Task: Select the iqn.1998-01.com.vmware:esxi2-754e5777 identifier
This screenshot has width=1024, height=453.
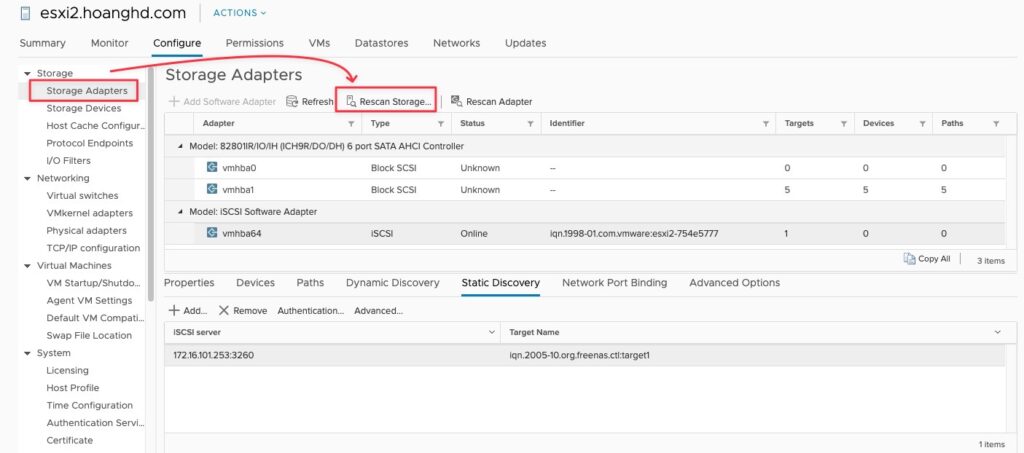Action: (x=634, y=234)
